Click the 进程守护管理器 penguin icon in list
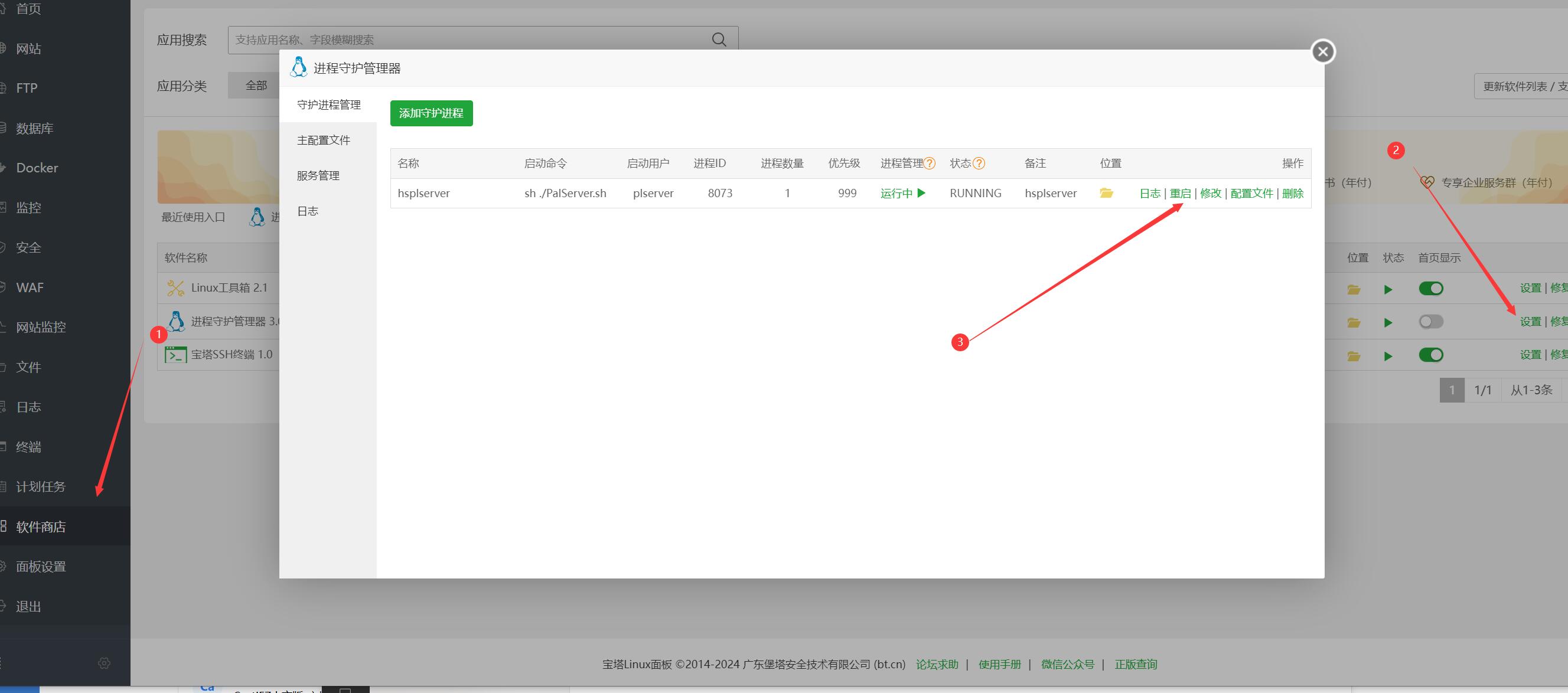 pos(176,321)
